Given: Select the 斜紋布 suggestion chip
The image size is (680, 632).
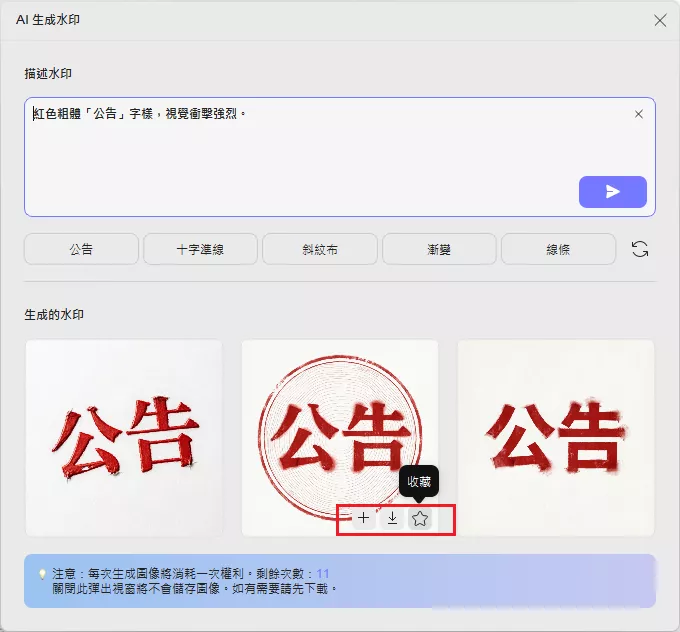Looking at the screenshot, I should [320, 249].
